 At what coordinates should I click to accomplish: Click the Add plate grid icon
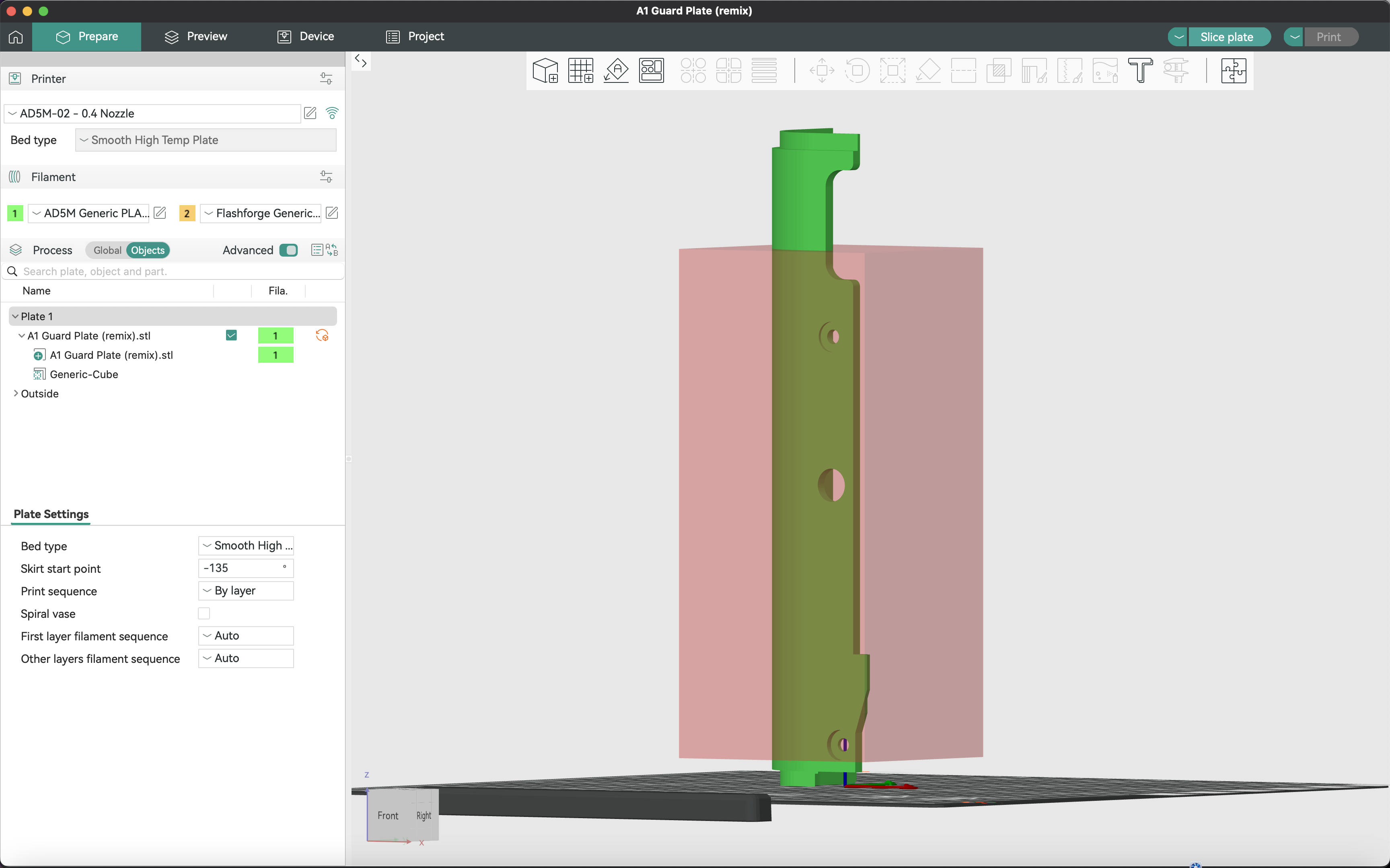(x=580, y=71)
